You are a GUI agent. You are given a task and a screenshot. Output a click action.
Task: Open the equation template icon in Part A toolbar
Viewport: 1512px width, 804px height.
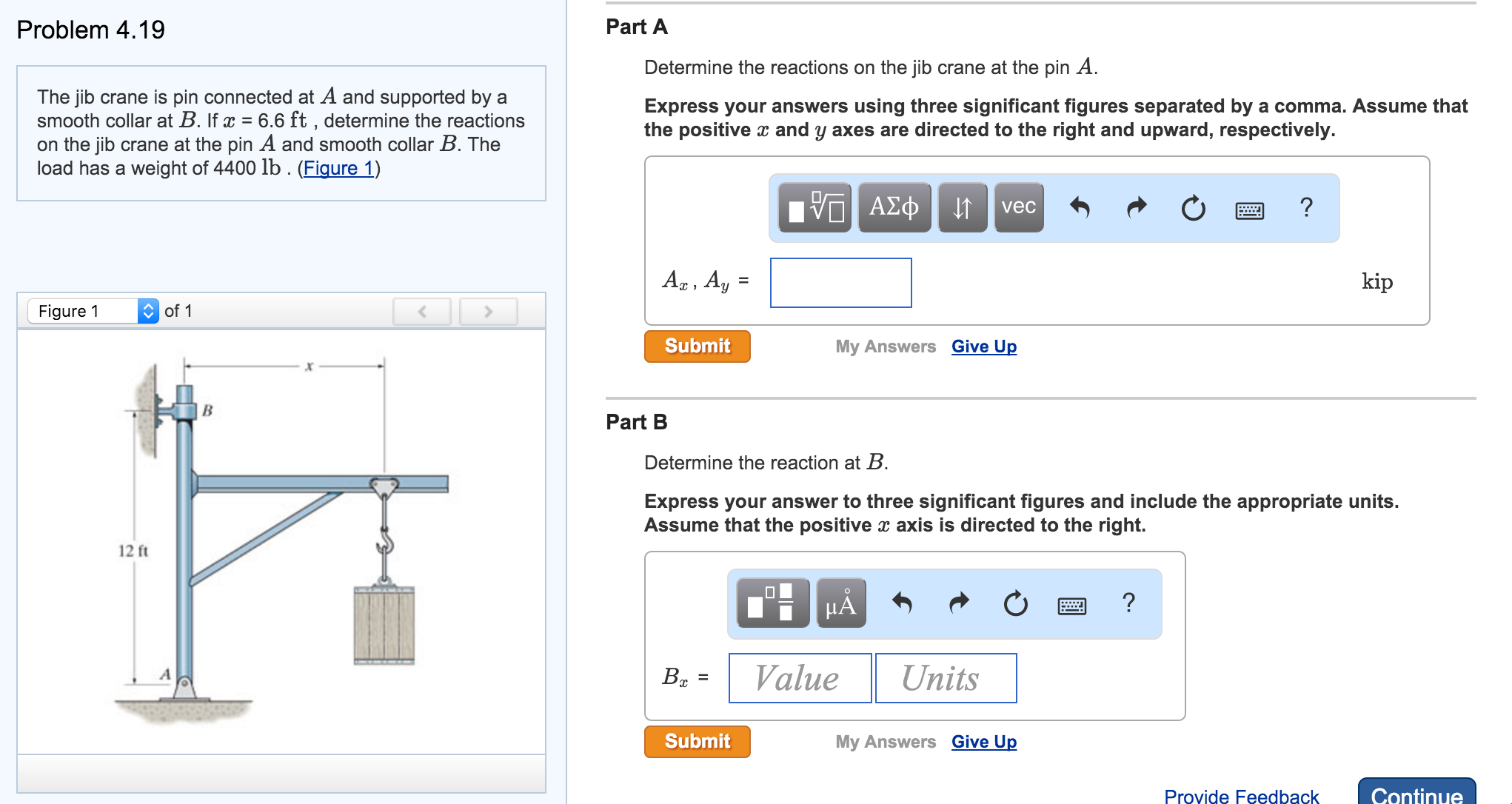(815, 208)
